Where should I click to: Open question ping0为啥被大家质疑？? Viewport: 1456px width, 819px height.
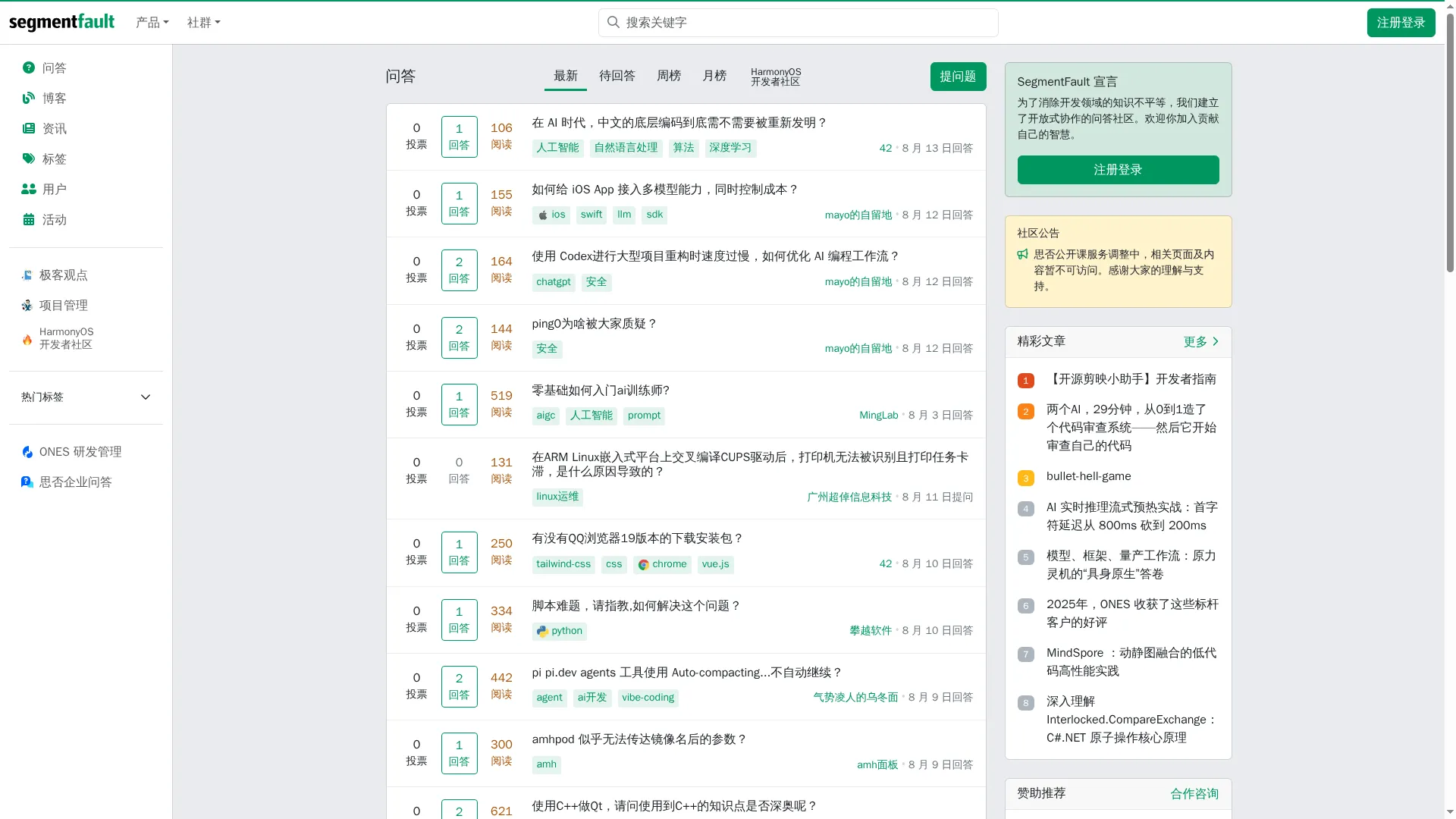pyautogui.click(x=595, y=324)
